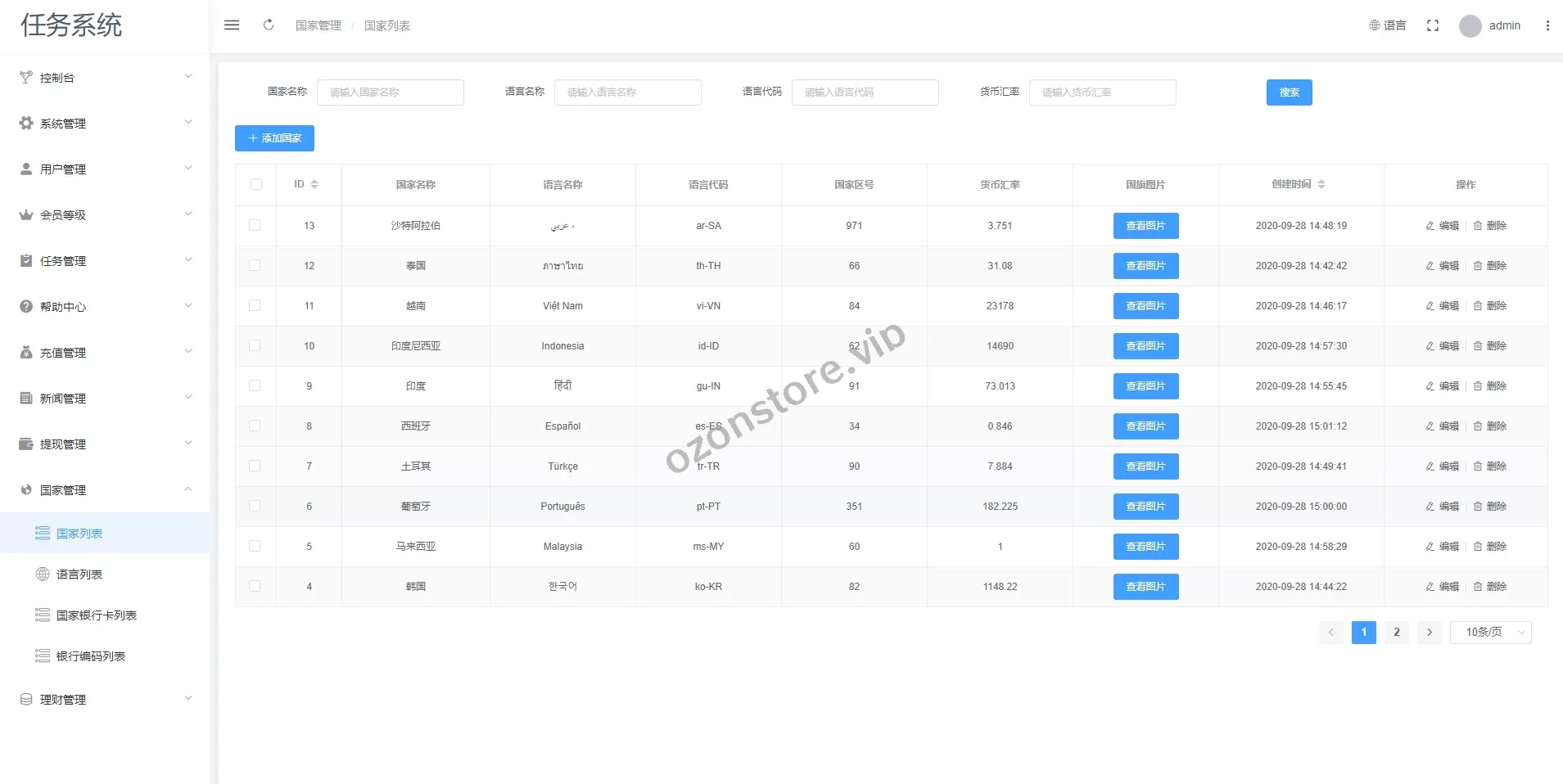Open 国家银行卡列表 submenu item
Image resolution: width=1563 pixels, height=784 pixels.
tap(96, 615)
